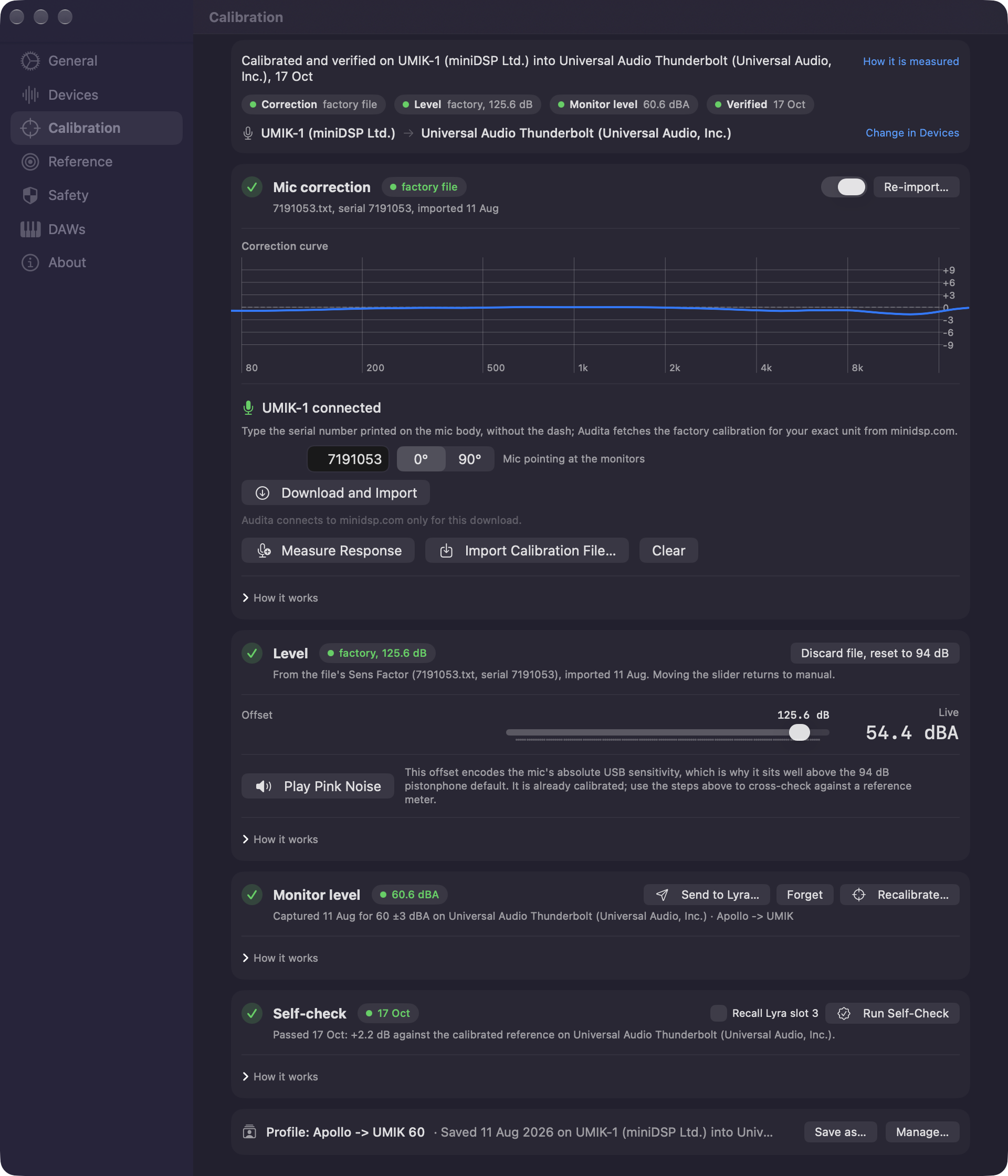The image size is (1008, 1176).
Task: Expand How it works under Self-check
Action: coord(280,1076)
